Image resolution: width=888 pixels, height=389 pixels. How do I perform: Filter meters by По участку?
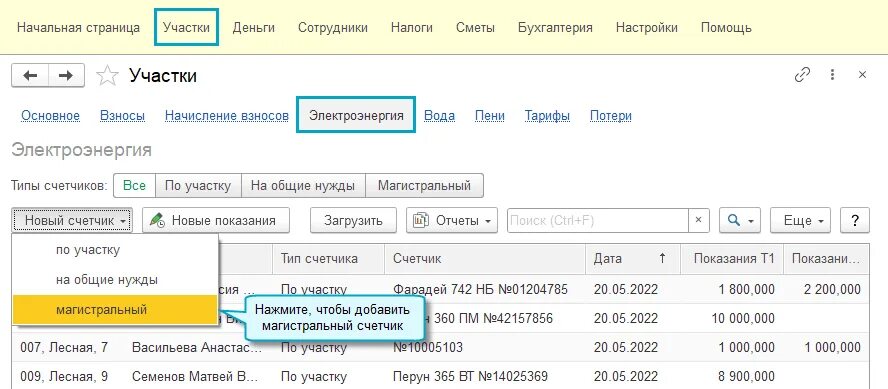(198, 186)
